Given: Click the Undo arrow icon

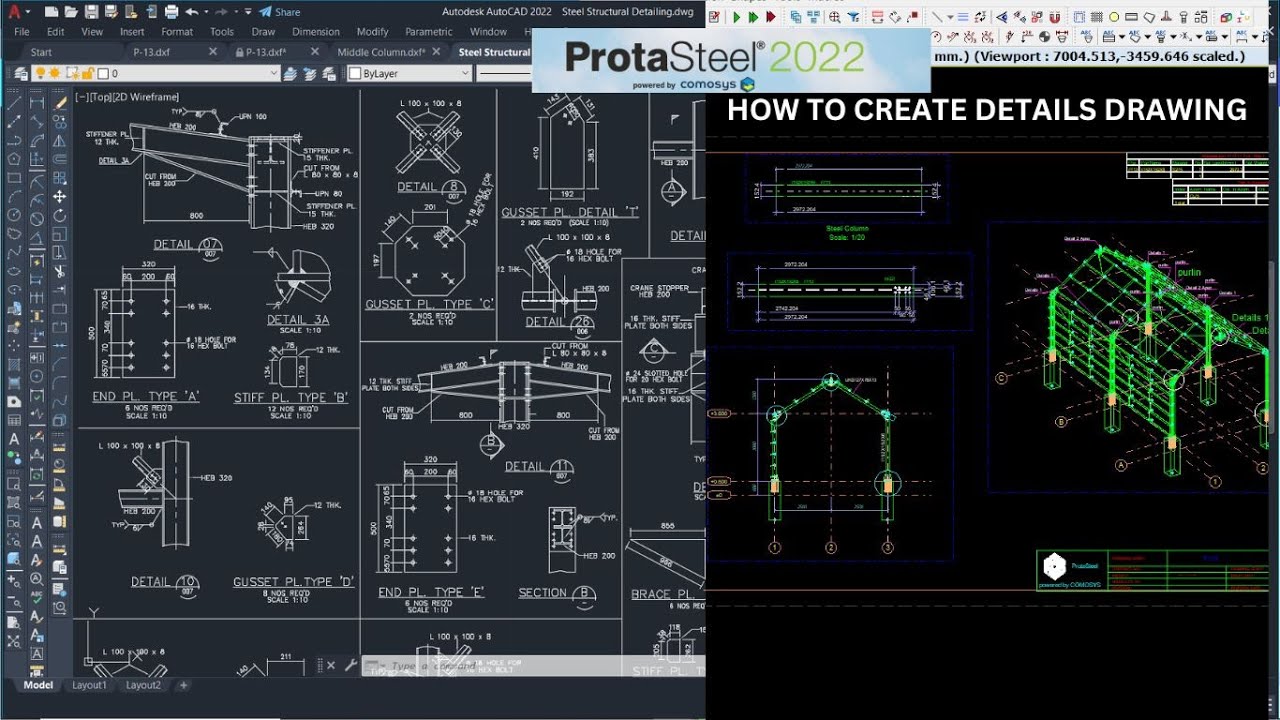Looking at the screenshot, I should point(192,12).
